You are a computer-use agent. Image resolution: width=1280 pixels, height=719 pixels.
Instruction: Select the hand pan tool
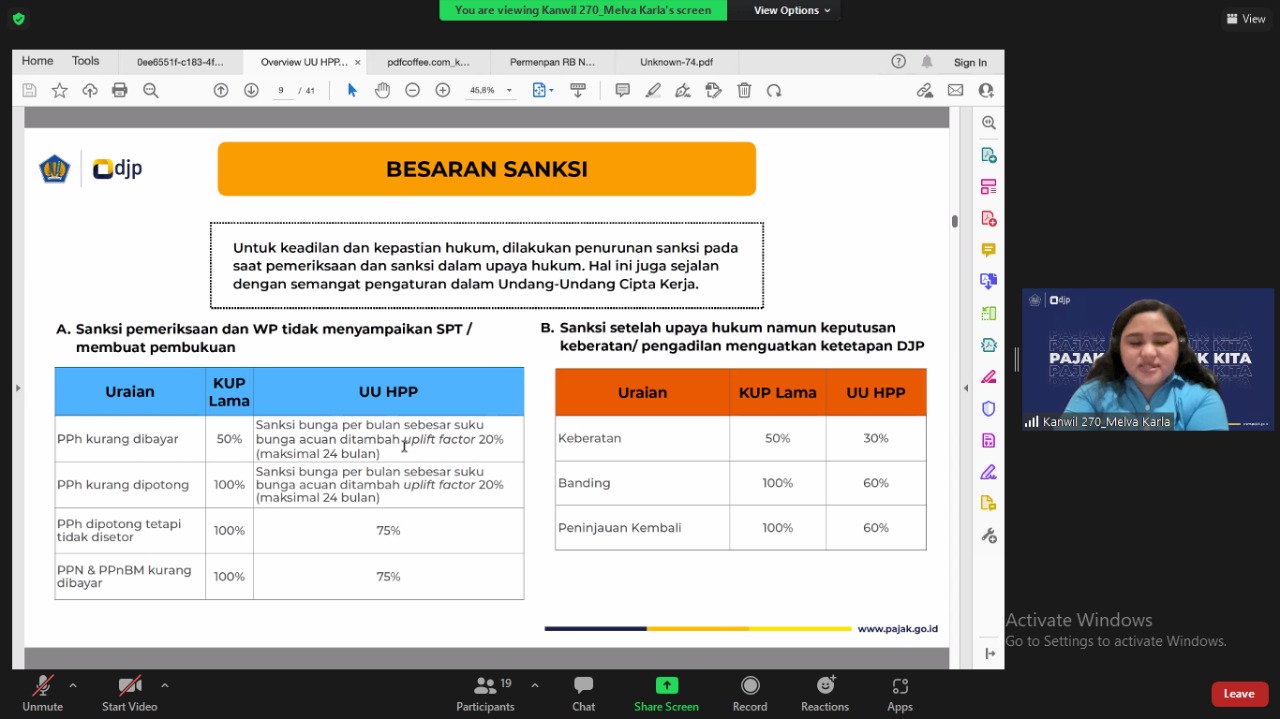click(382, 90)
